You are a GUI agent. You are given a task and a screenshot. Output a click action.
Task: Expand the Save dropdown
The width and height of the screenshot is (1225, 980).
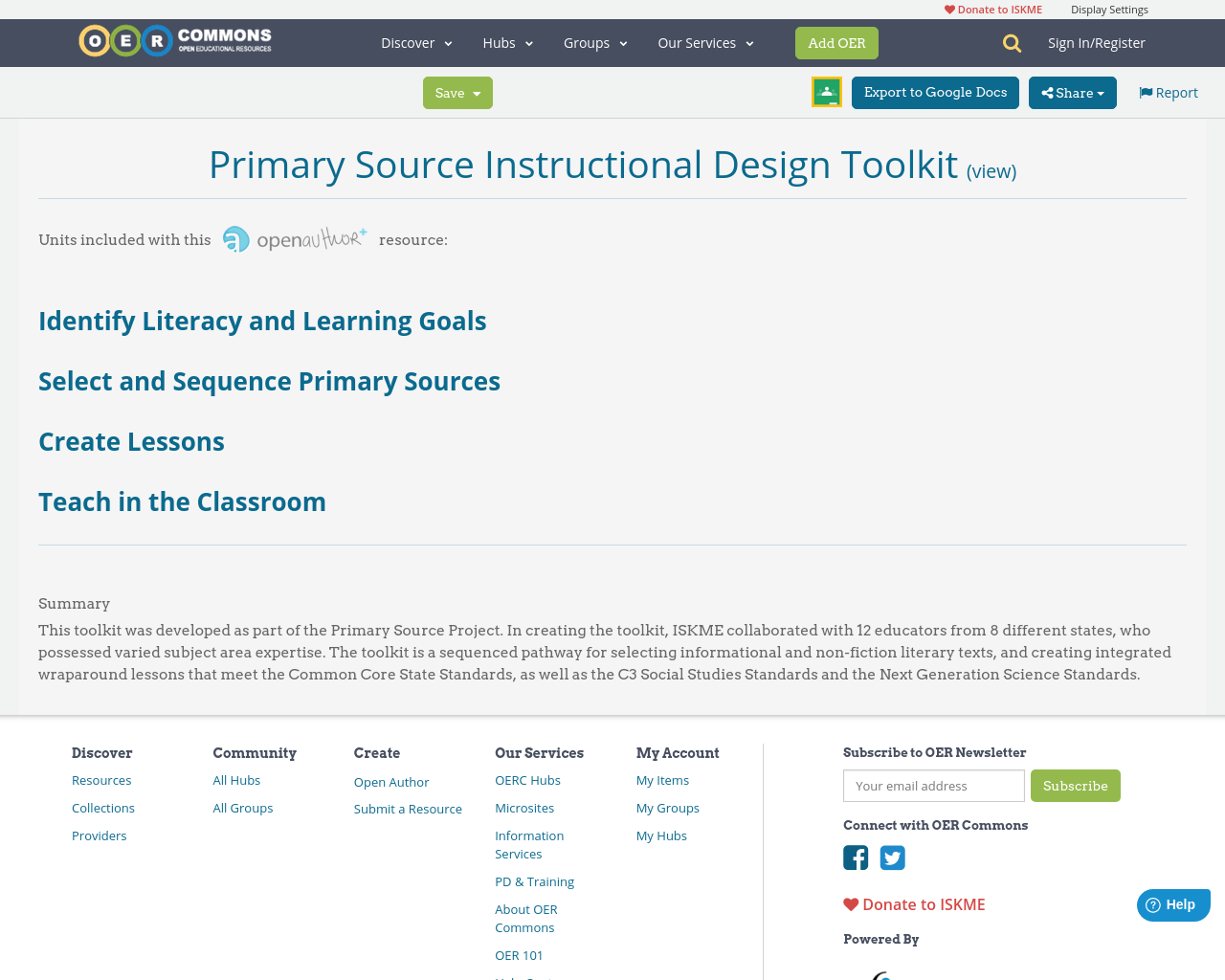[x=457, y=92]
